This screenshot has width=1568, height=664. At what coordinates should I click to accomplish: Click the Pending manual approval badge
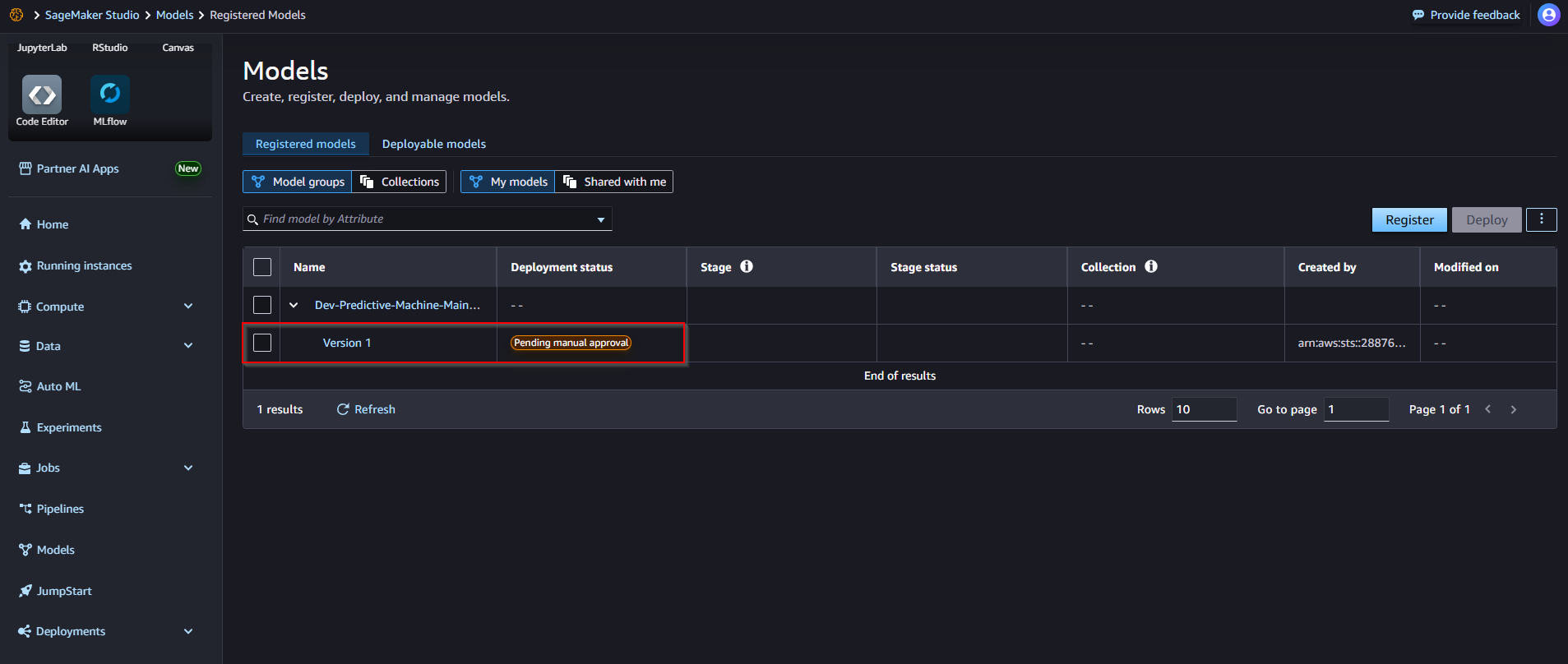click(x=571, y=343)
